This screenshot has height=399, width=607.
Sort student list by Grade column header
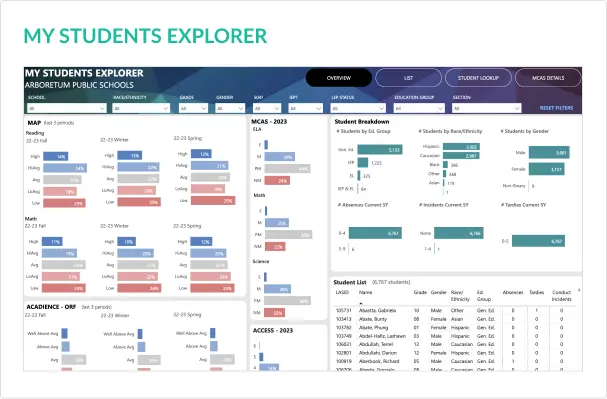(x=420, y=292)
